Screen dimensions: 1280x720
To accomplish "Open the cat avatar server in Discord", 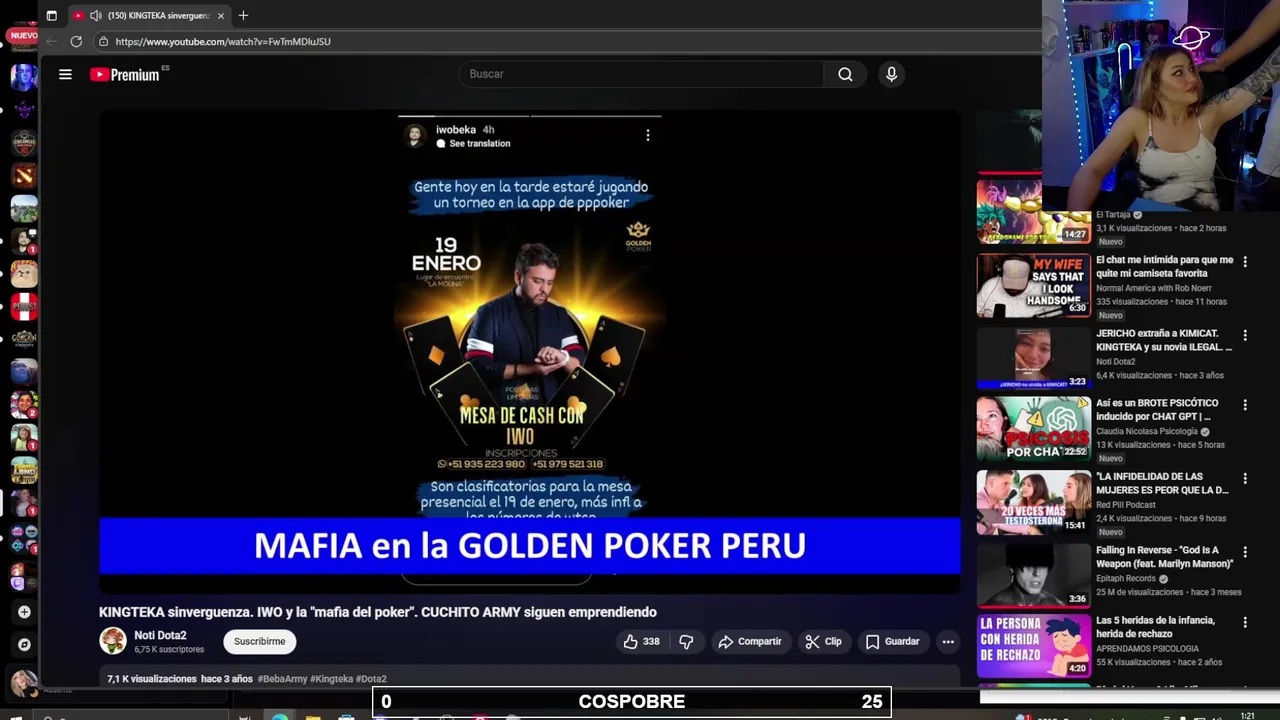I will pyautogui.click(x=24, y=273).
